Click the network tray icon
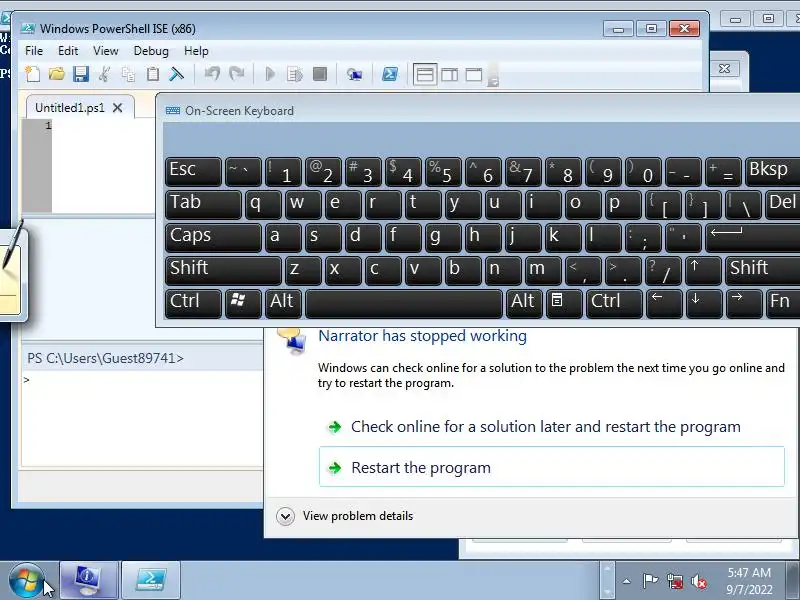 pyautogui.click(x=674, y=581)
